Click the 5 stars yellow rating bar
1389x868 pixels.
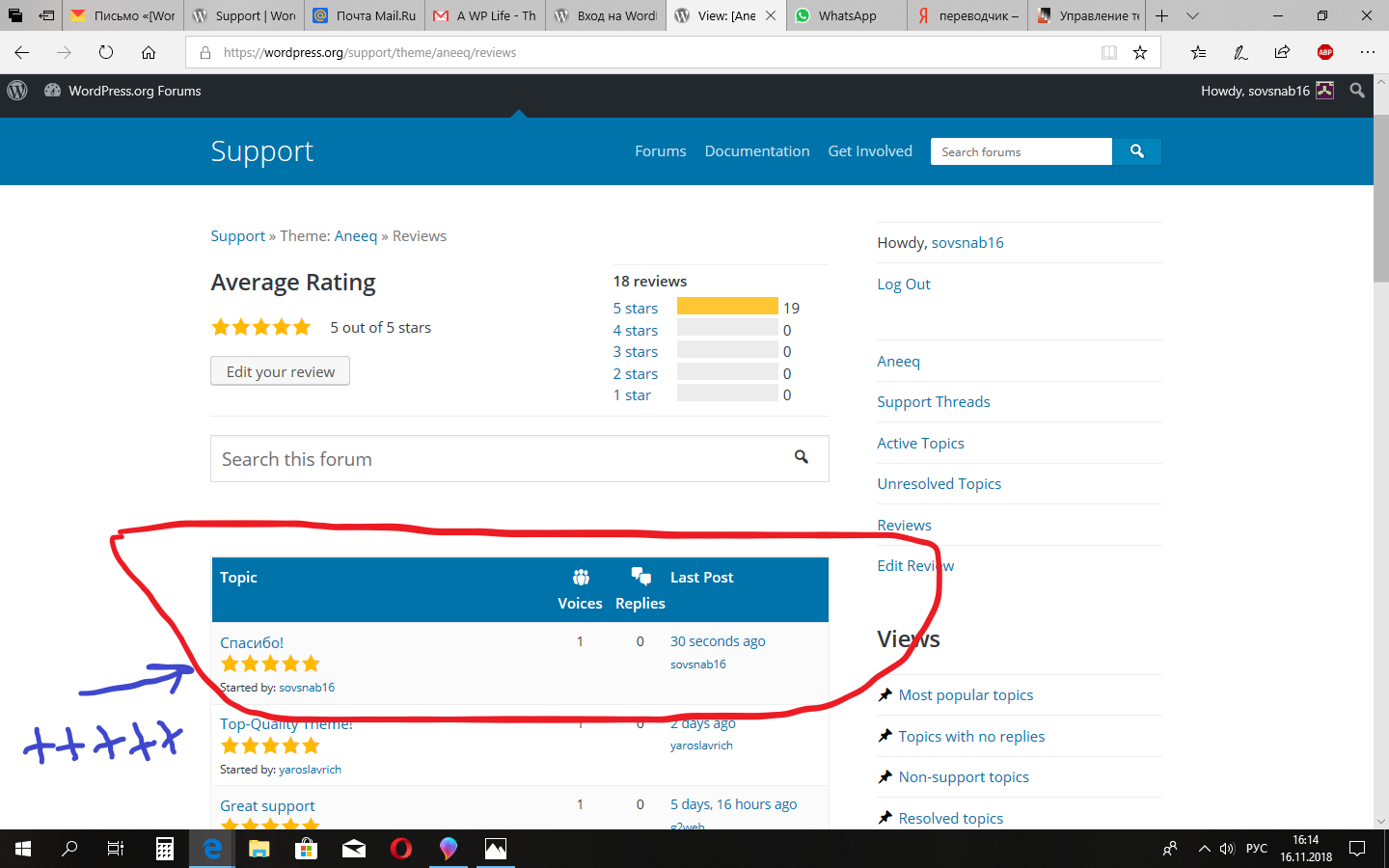[727, 307]
